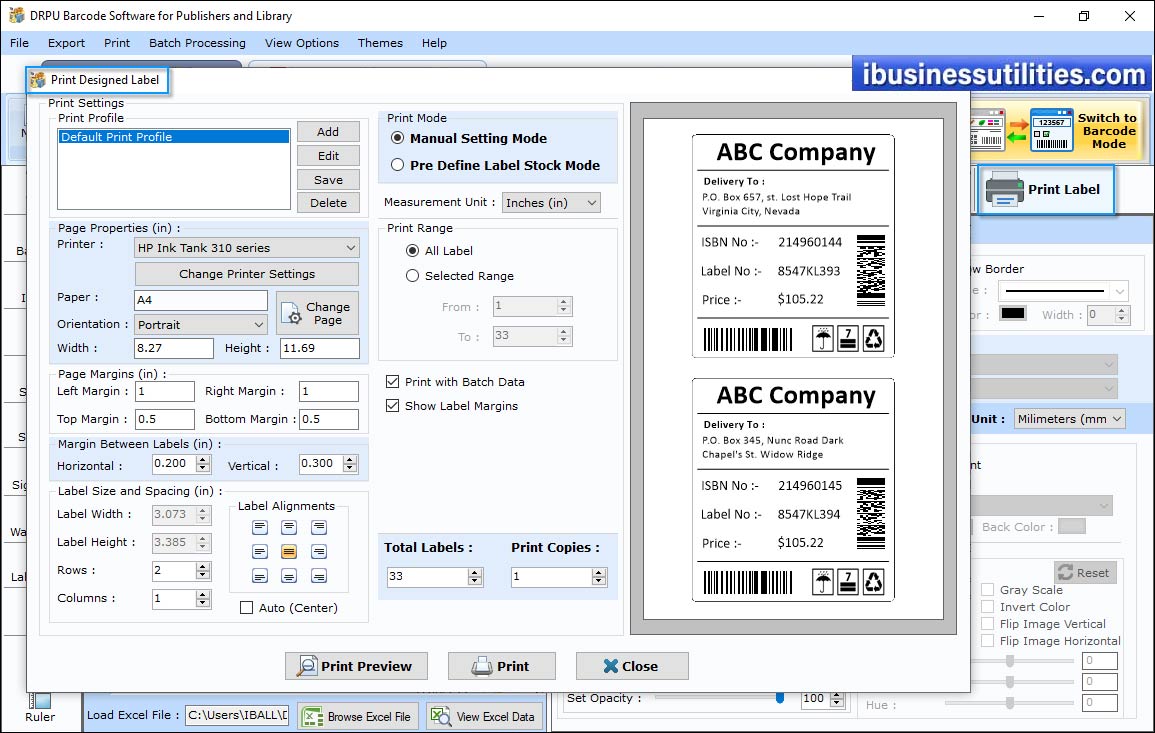Open the File menu
The width and height of the screenshot is (1155, 733).
(x=19, y=43)
